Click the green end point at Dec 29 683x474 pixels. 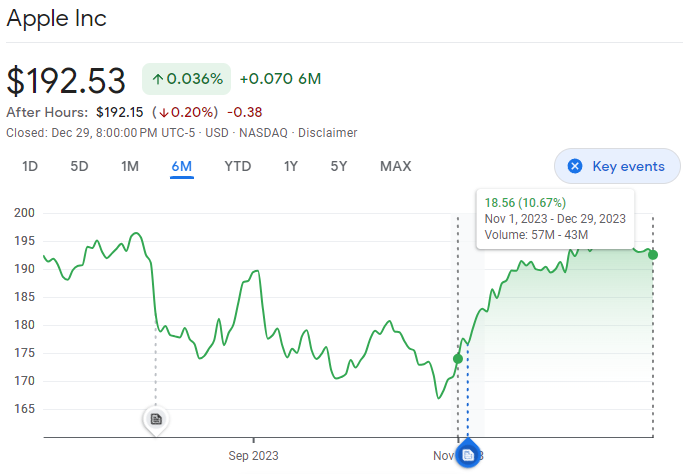click(653, 255)
